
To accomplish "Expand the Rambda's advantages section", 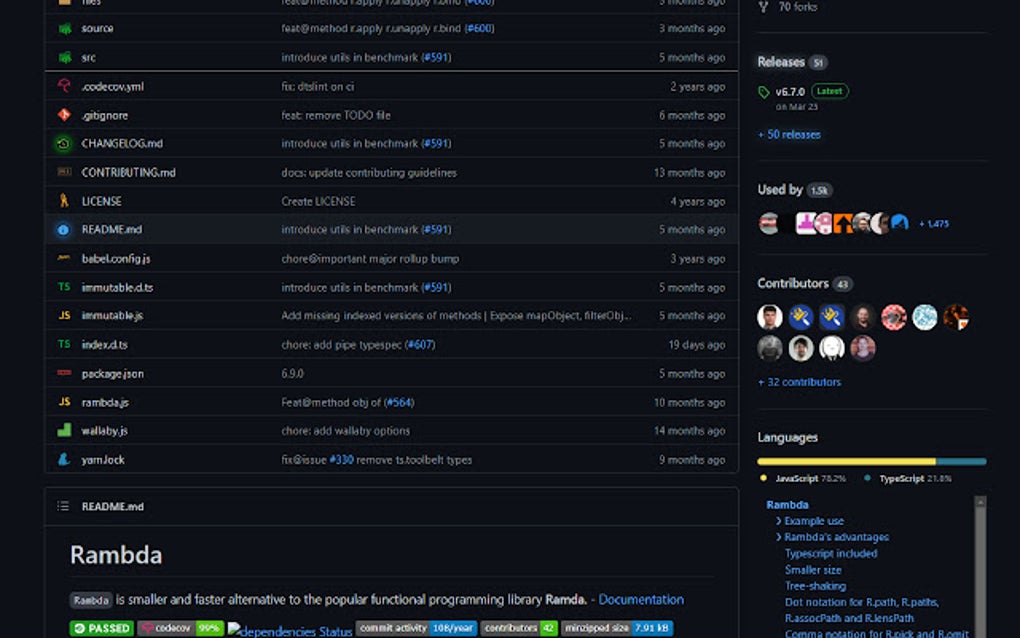I will [x=834, y=537].
